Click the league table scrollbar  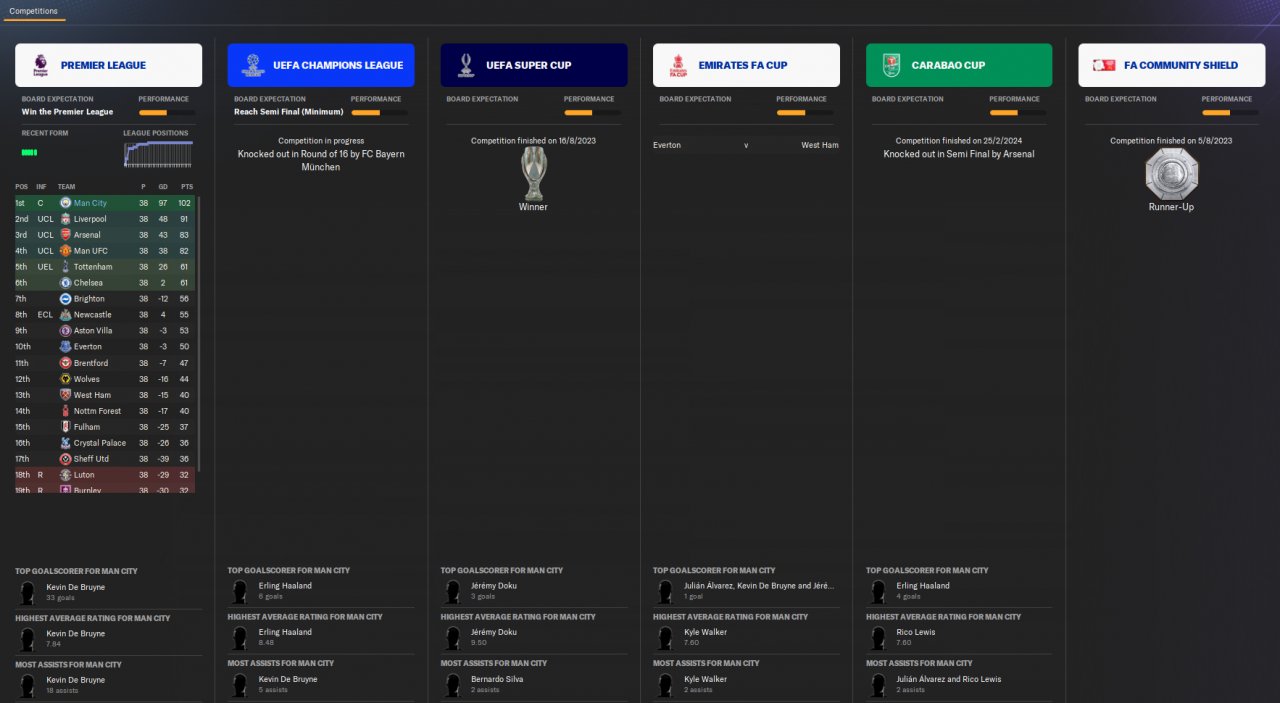pos(199,335)
